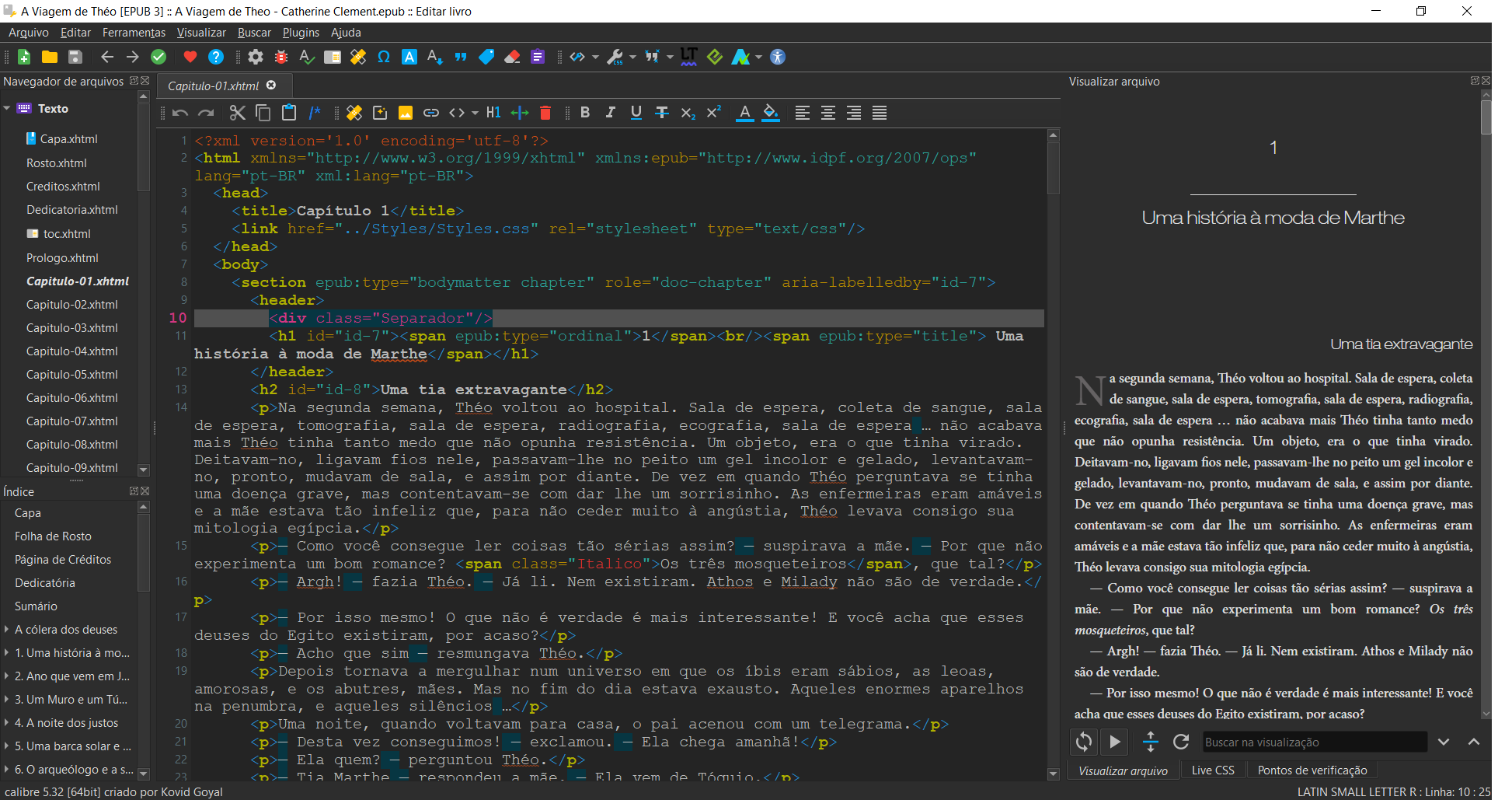This screenshot has height=800, width=1512.
Task: Click the H1 heading icon
Action: tap(493, 113)
